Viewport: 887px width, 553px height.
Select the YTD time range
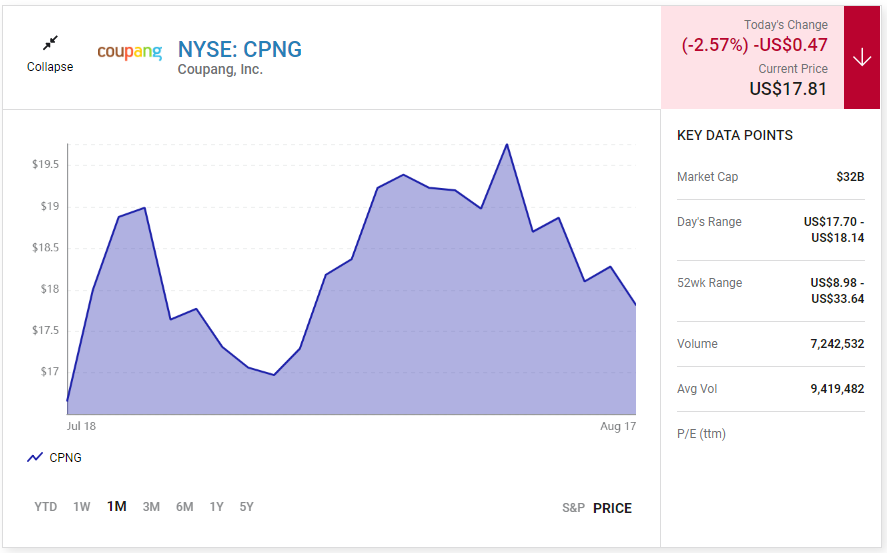45,507
